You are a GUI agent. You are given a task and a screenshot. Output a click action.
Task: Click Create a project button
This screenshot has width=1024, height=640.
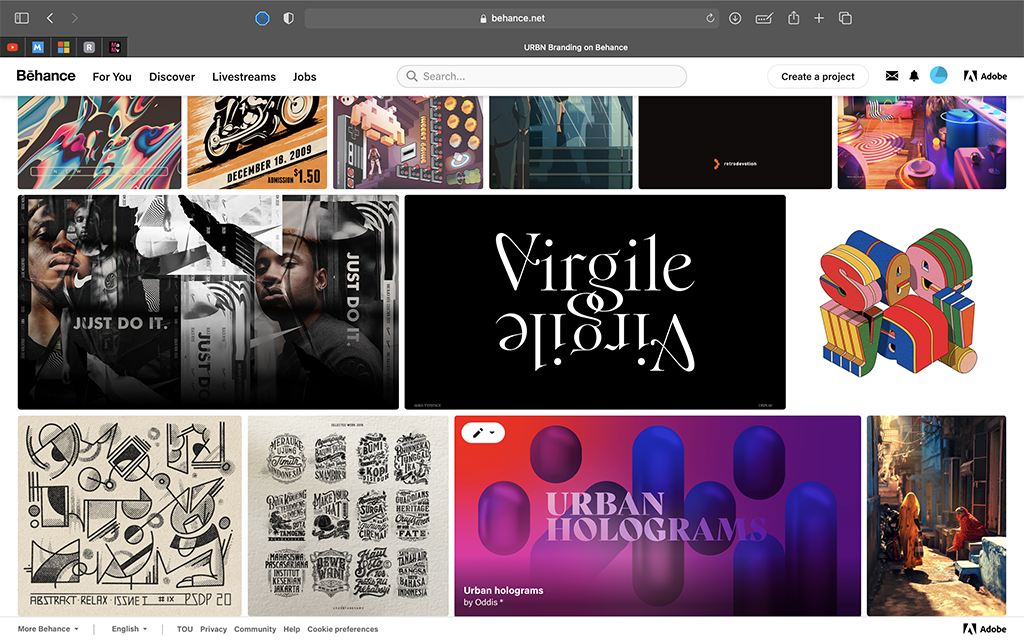pyautogui.click(x=818, y=76)
